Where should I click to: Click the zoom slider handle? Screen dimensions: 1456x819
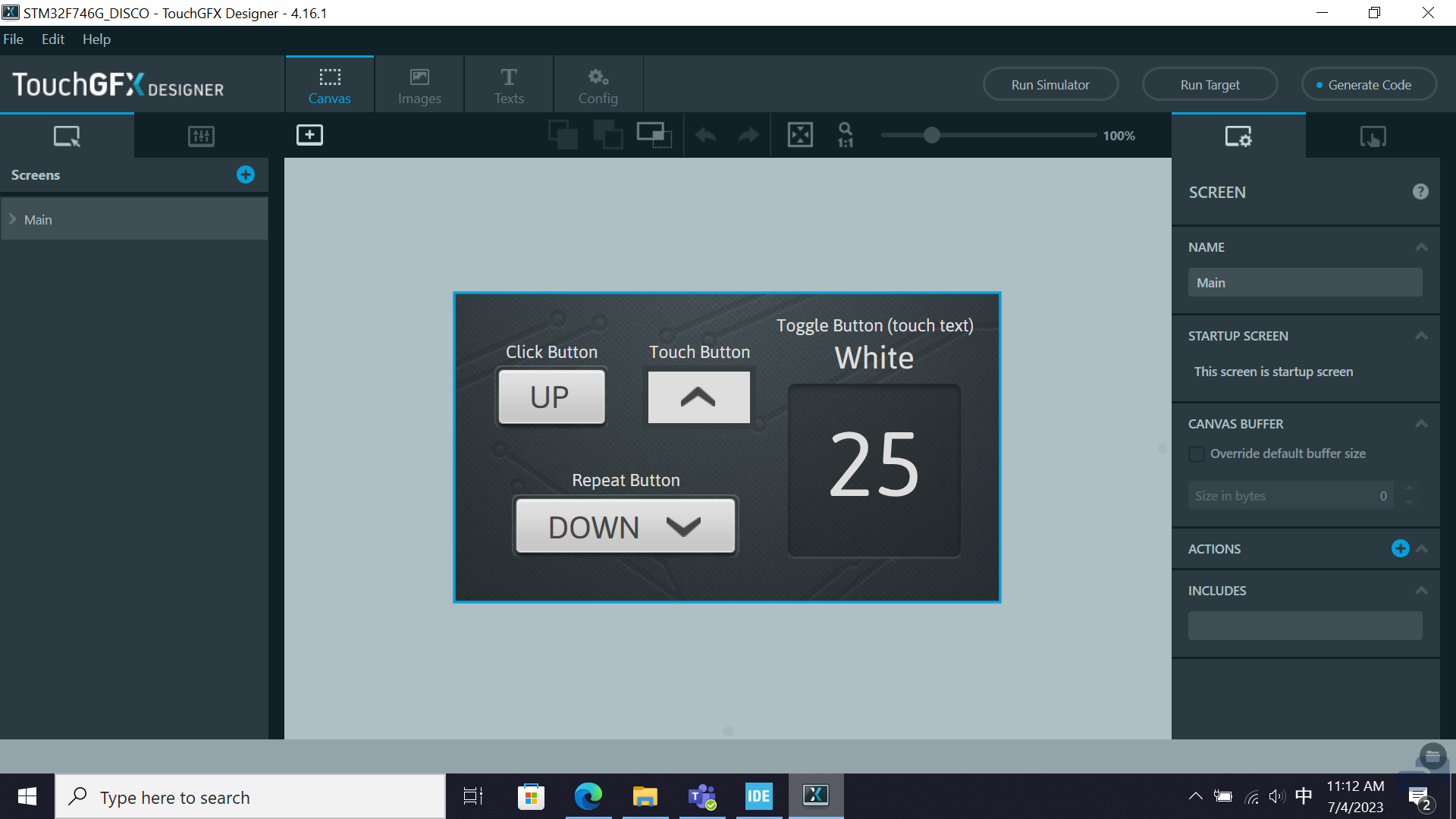(x=932, y=135)
